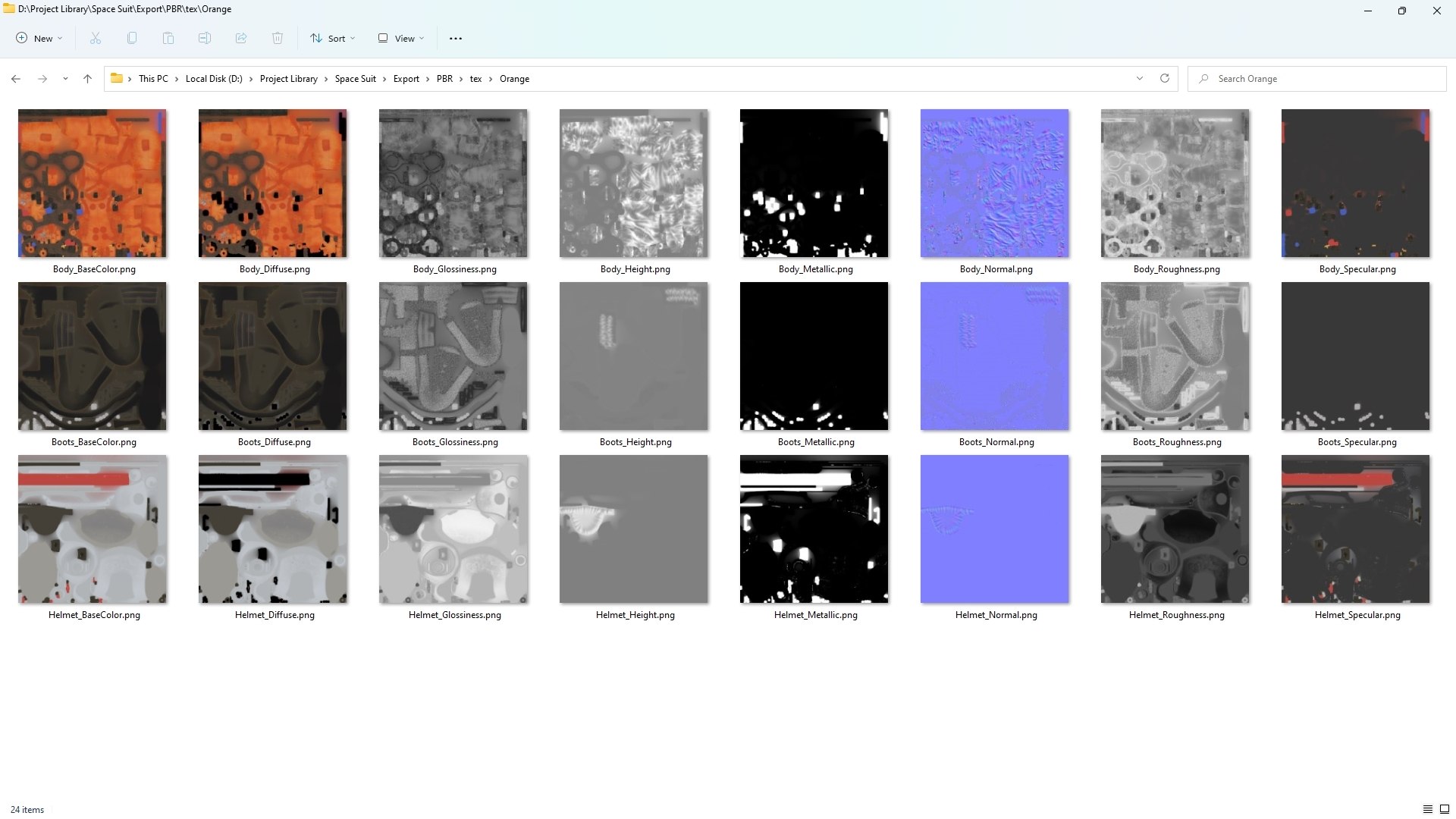Screen dimensions: 1456x819
Task: Click the Share icon in toolbar
Action: (241, 38)
